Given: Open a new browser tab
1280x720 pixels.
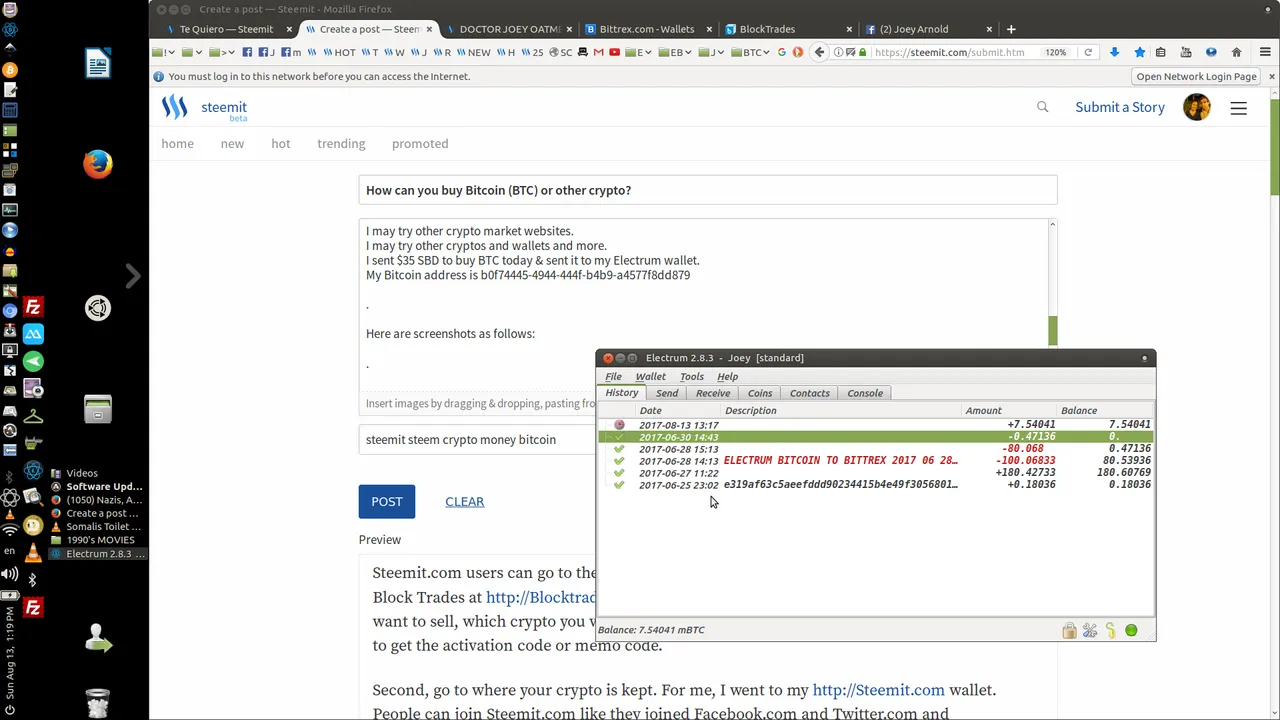Looking at the screenshot, I should click(1011, 29).
